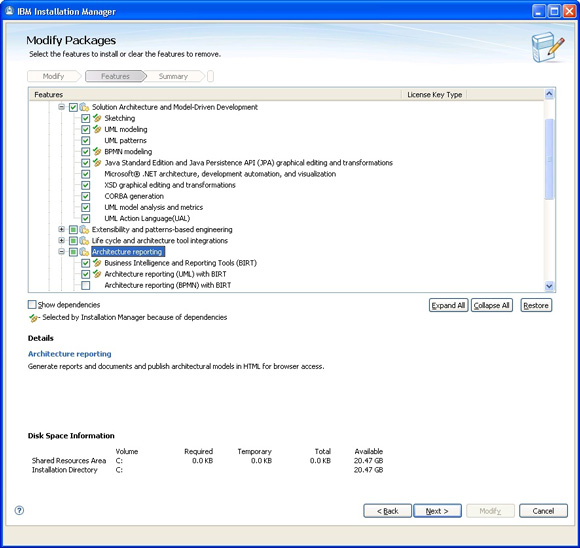Click the dependency icon beside UML modeling
This screenshot has width=580, height=548.
pos(97,129)
